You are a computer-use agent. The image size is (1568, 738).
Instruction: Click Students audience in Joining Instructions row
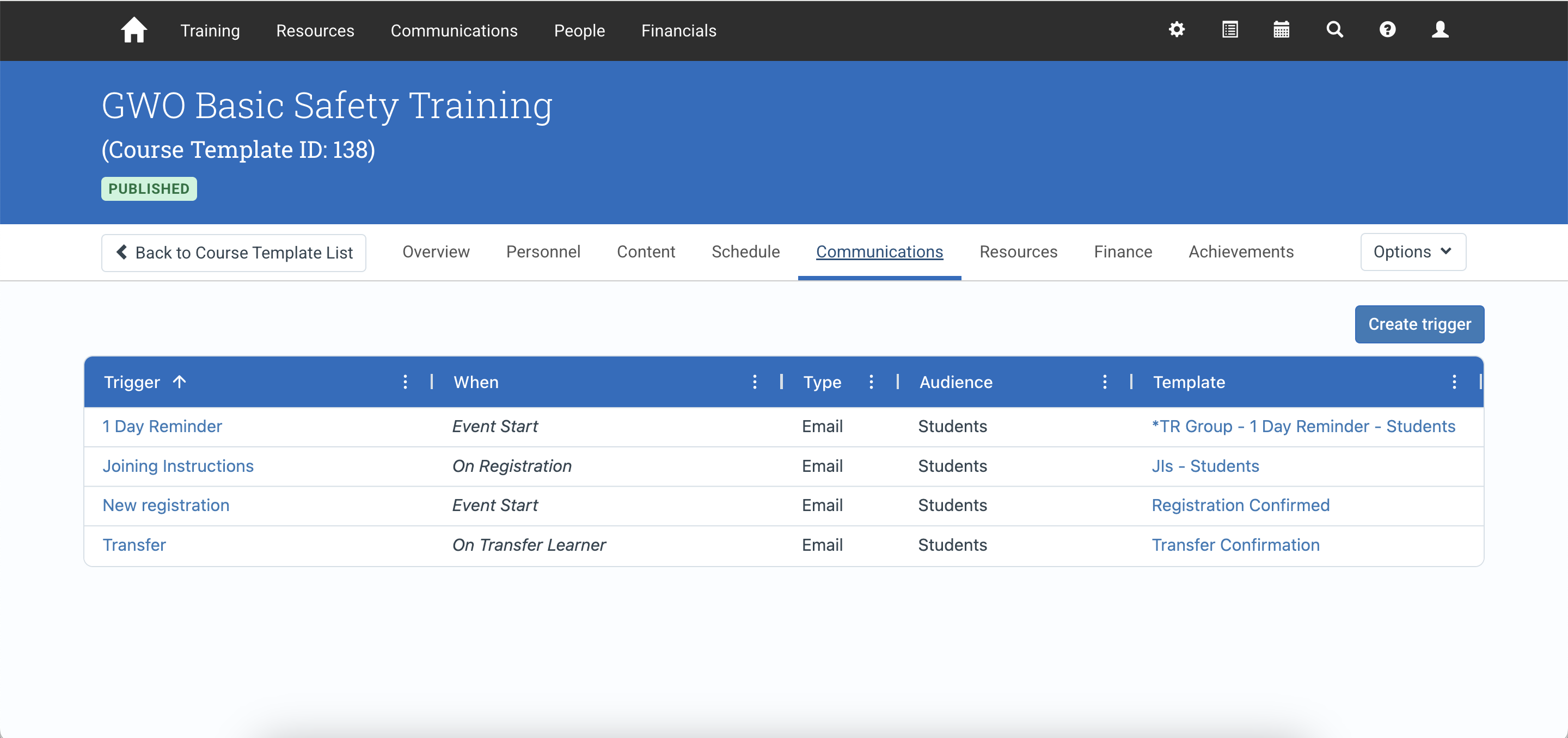pos(952,466)
